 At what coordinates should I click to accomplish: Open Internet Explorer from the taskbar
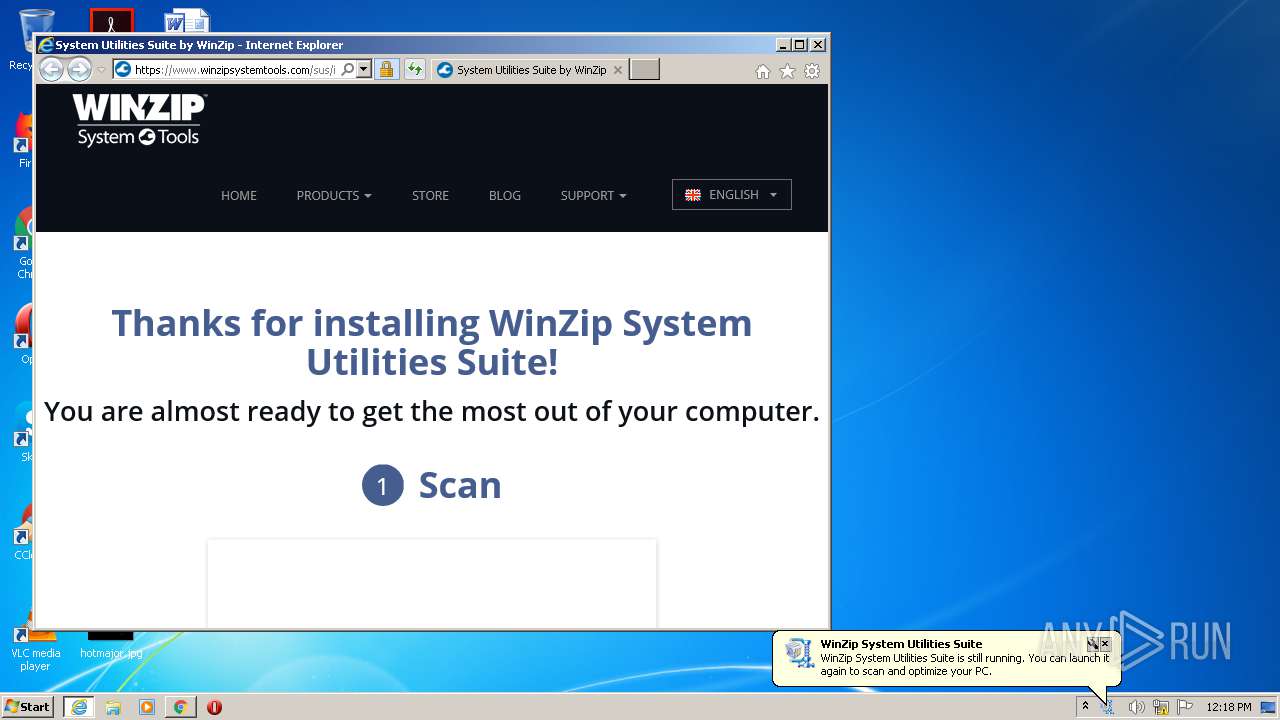pos(79,707)
